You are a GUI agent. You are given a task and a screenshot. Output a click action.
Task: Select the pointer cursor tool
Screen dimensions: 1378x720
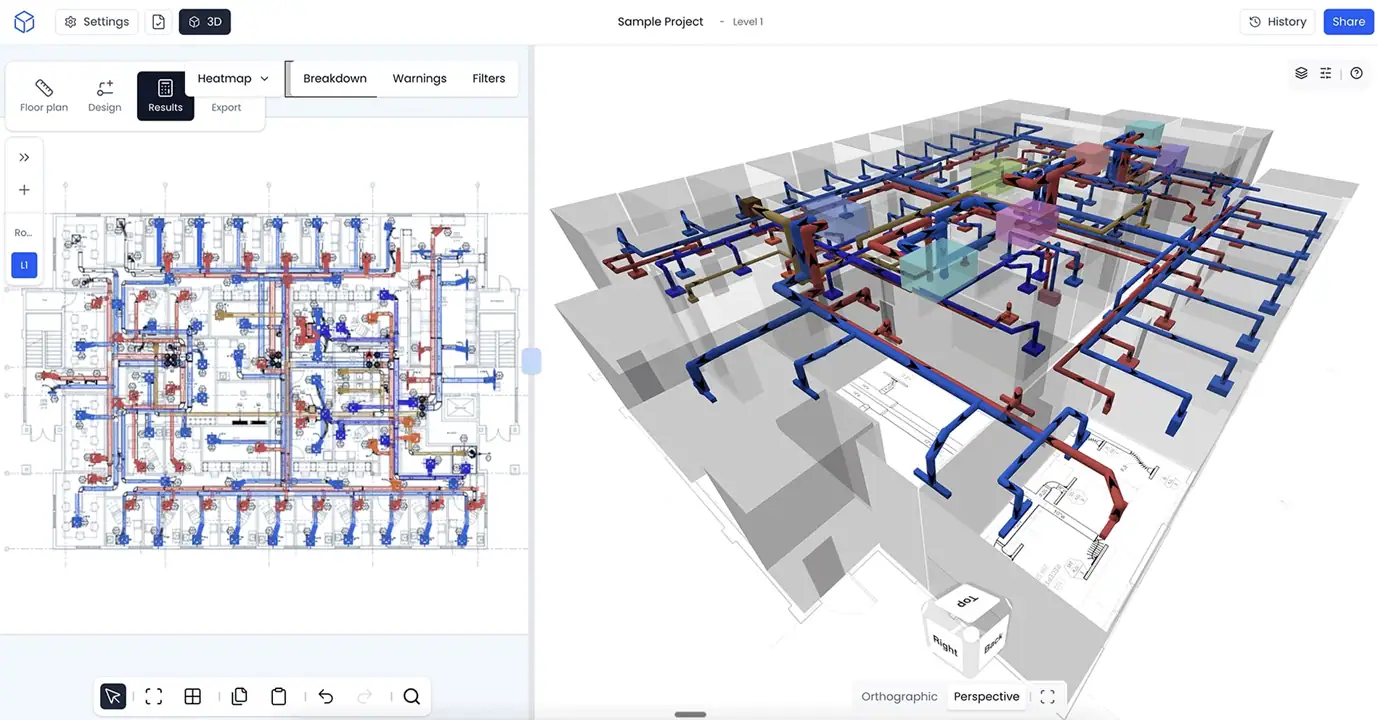coord(113,697)
